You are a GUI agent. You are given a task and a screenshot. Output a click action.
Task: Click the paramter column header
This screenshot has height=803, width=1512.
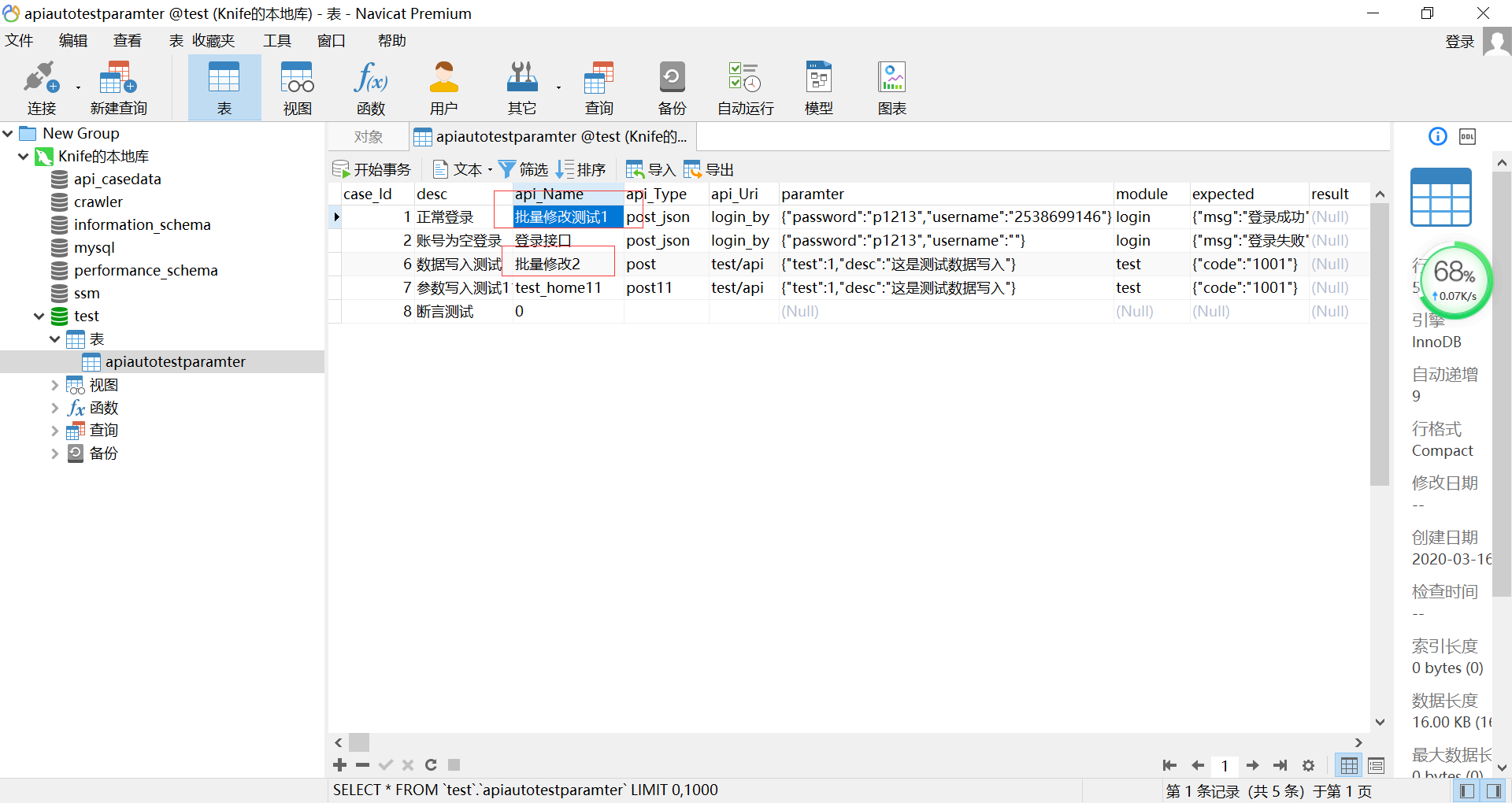pos(946,194)
